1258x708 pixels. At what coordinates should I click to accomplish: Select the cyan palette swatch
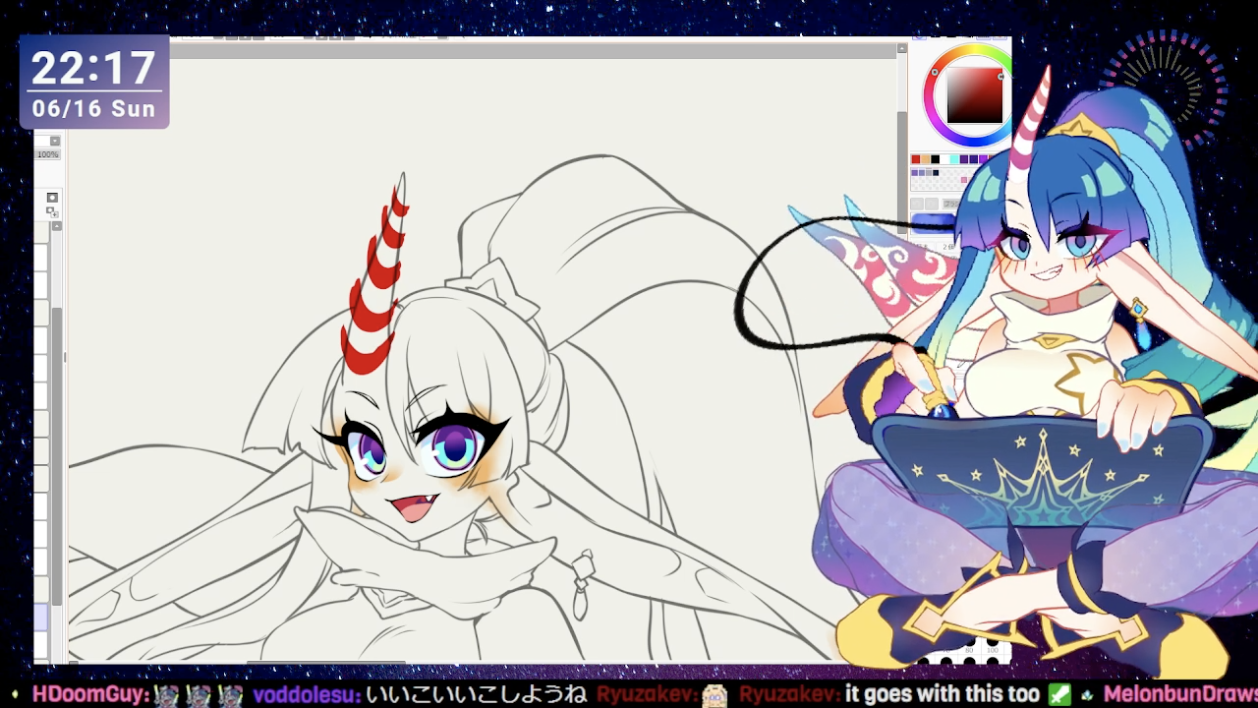pyautogui.click(x=954, y=159)
